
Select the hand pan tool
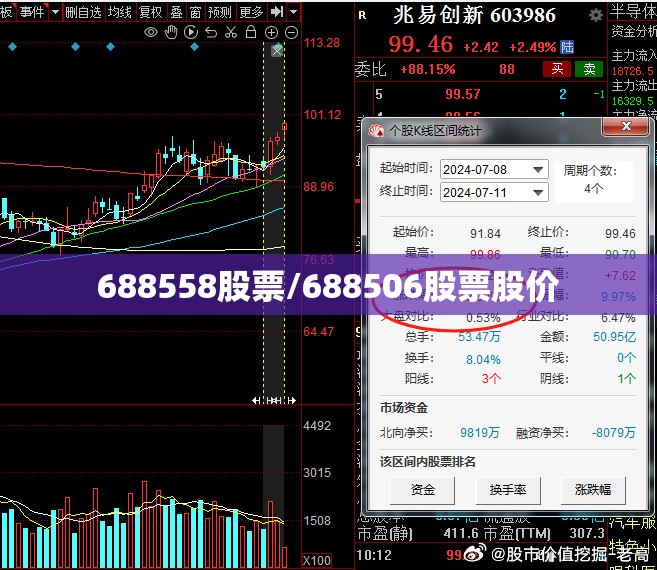point(171,32)
